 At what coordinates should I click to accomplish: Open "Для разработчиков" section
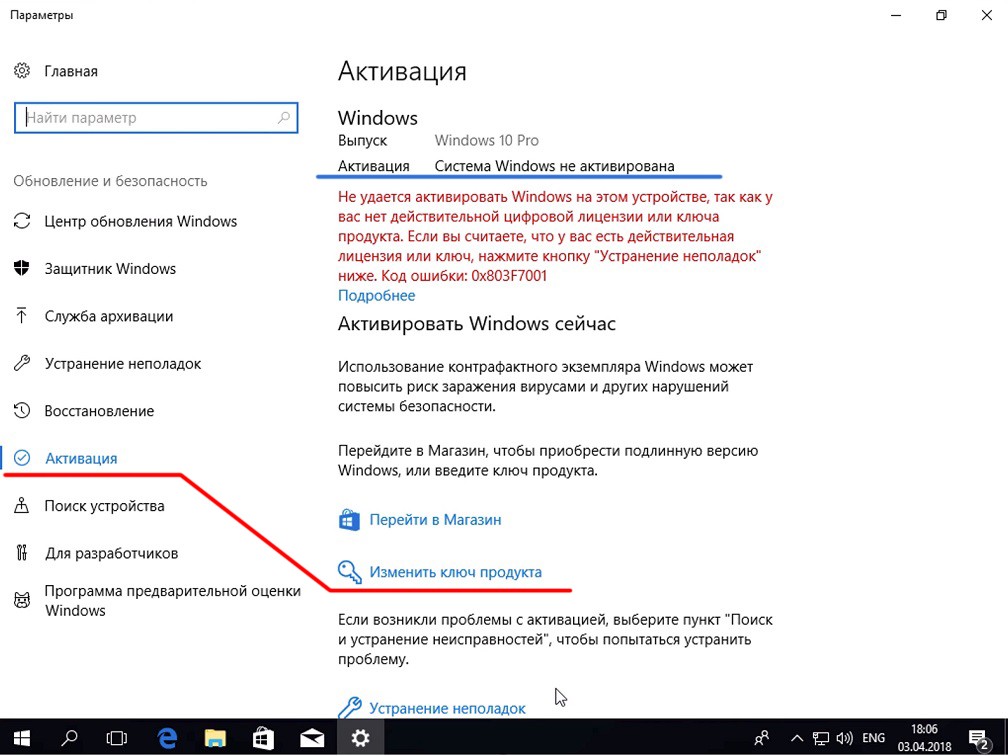click(x=111, y=554)
